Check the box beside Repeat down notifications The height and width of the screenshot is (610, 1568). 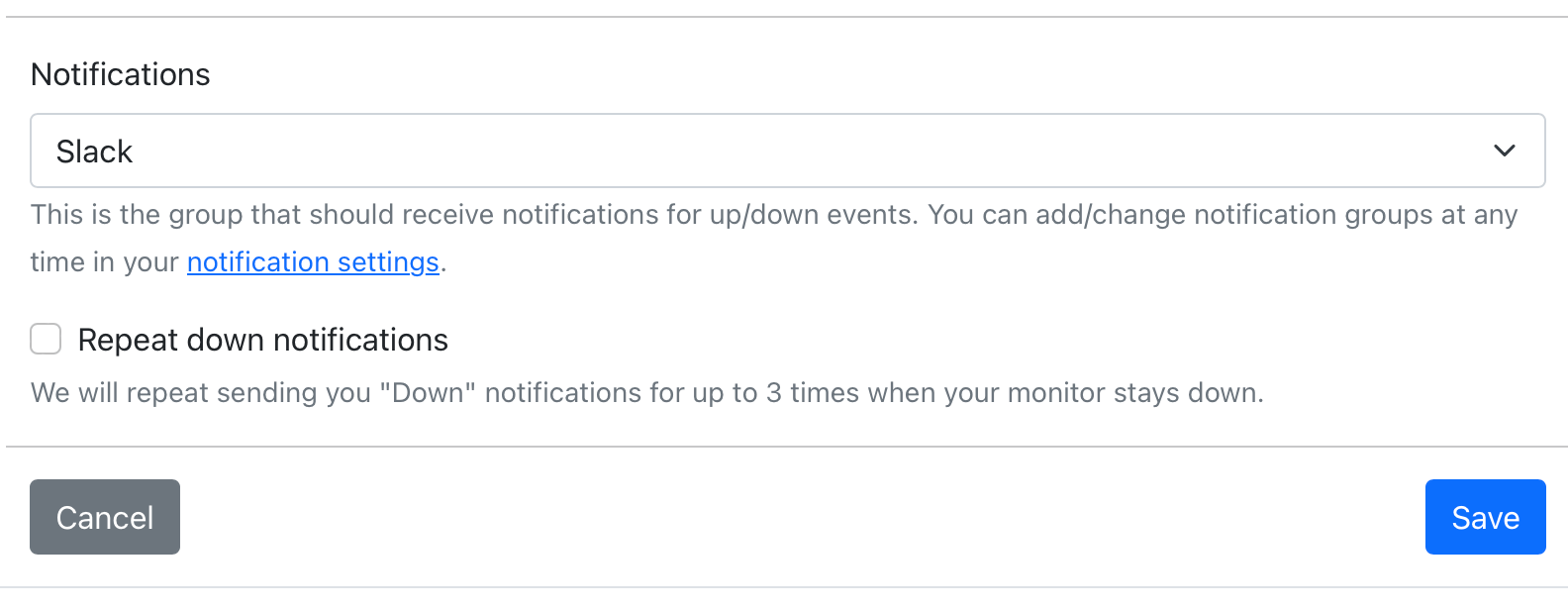click(x=45, y=339)
